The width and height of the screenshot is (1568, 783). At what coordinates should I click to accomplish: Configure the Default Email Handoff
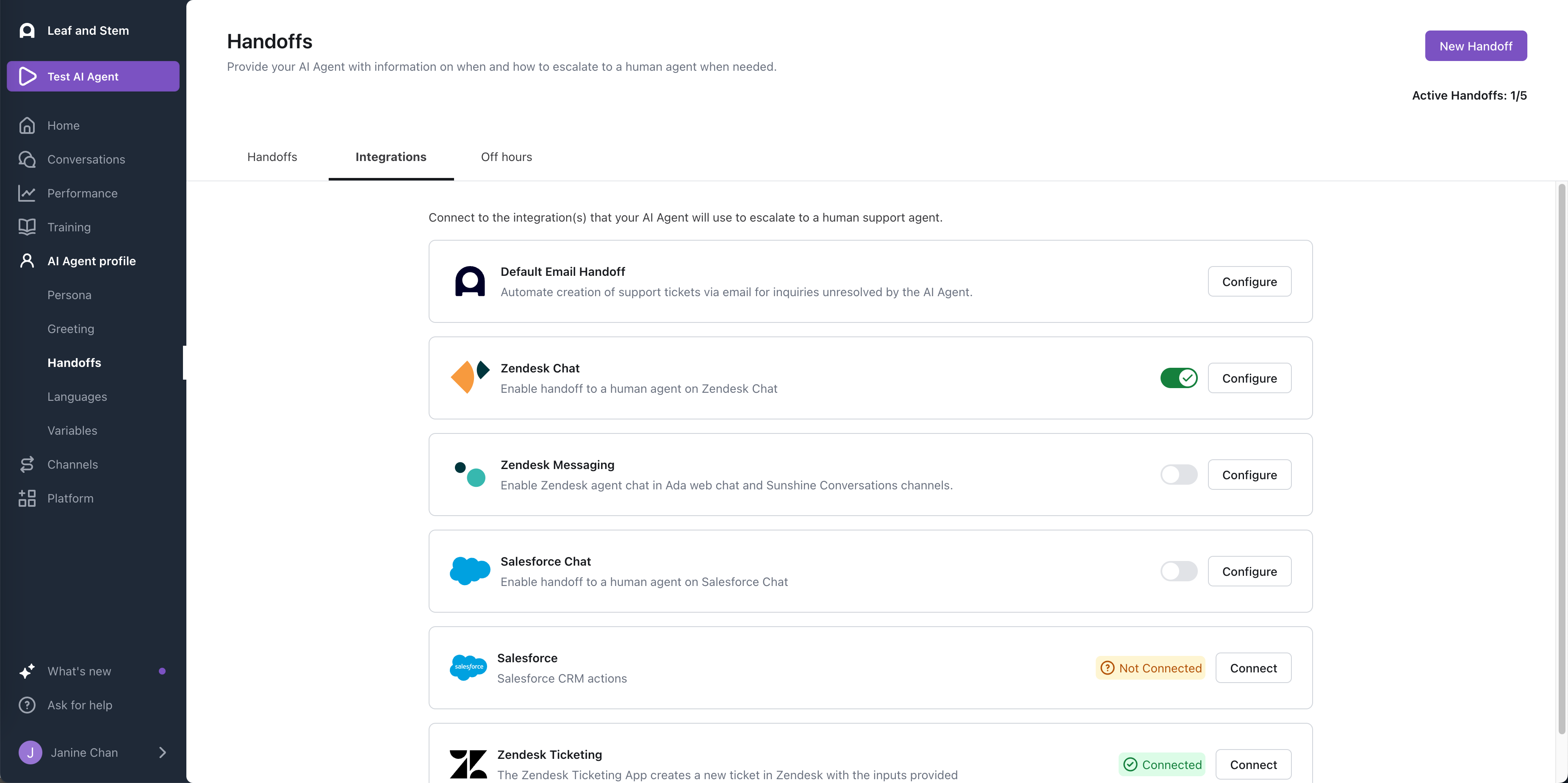(1249, 282)
